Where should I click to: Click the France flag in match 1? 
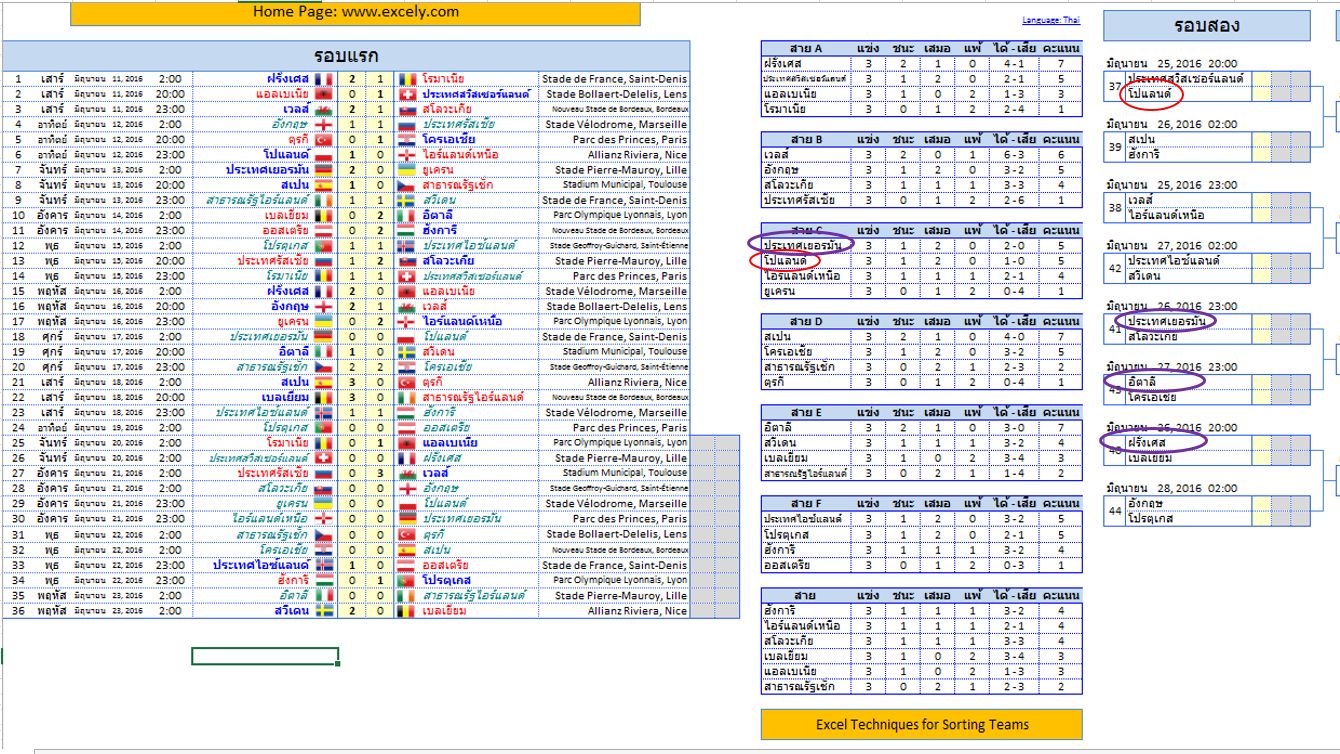tap(324, 78)
